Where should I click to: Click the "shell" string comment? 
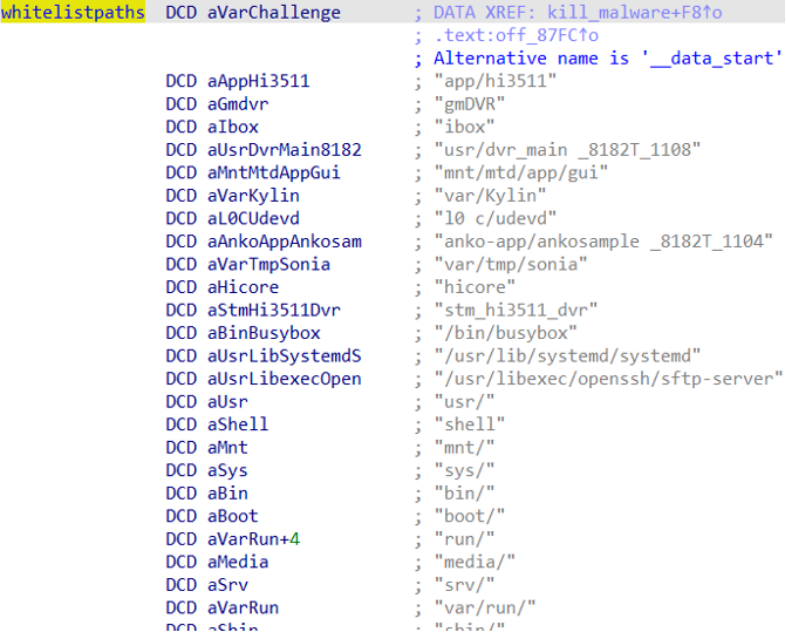(x=470, y=425)
